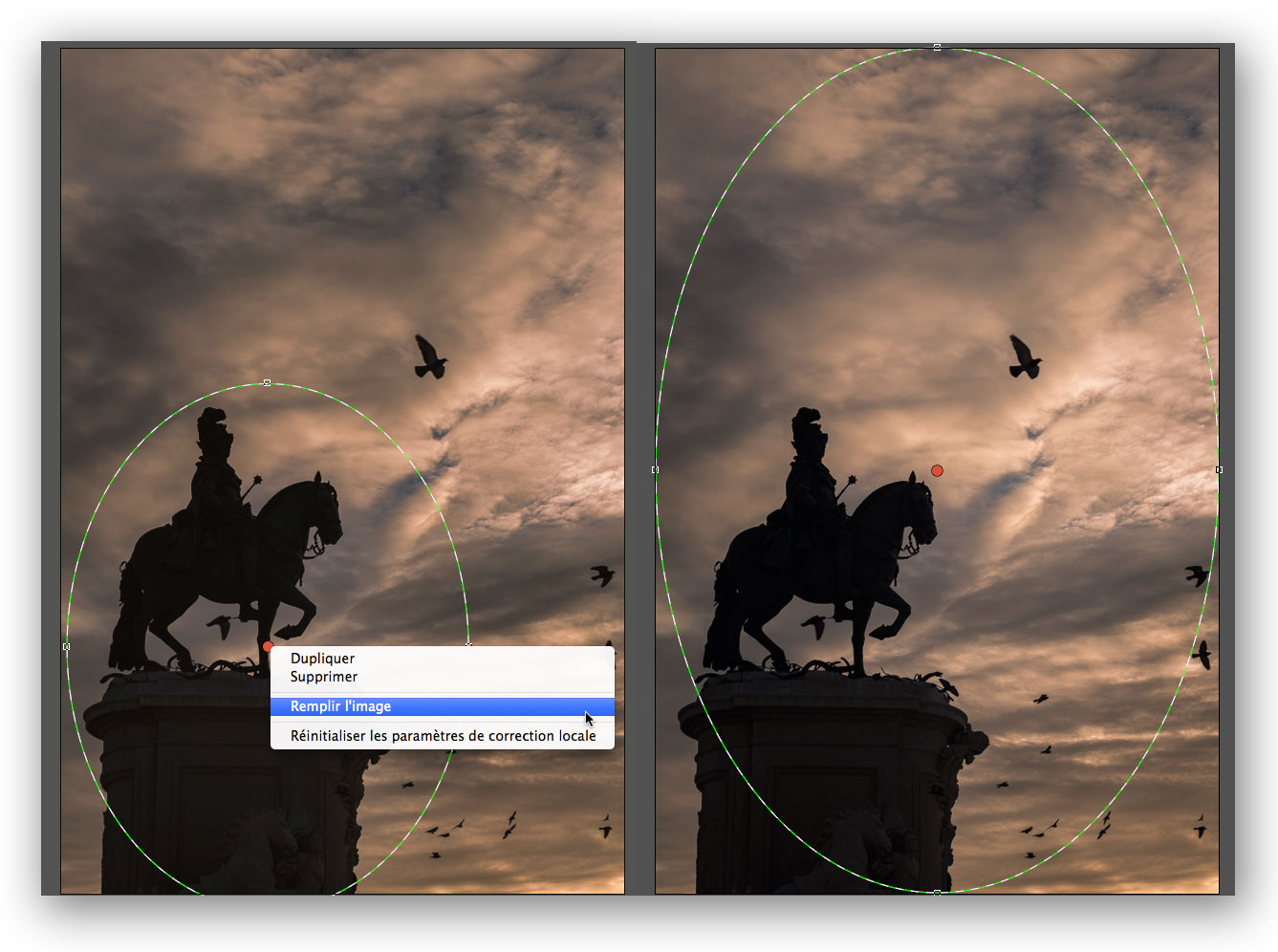Click red center pin in right image
1278x952 pixels.
coord(937,470)
